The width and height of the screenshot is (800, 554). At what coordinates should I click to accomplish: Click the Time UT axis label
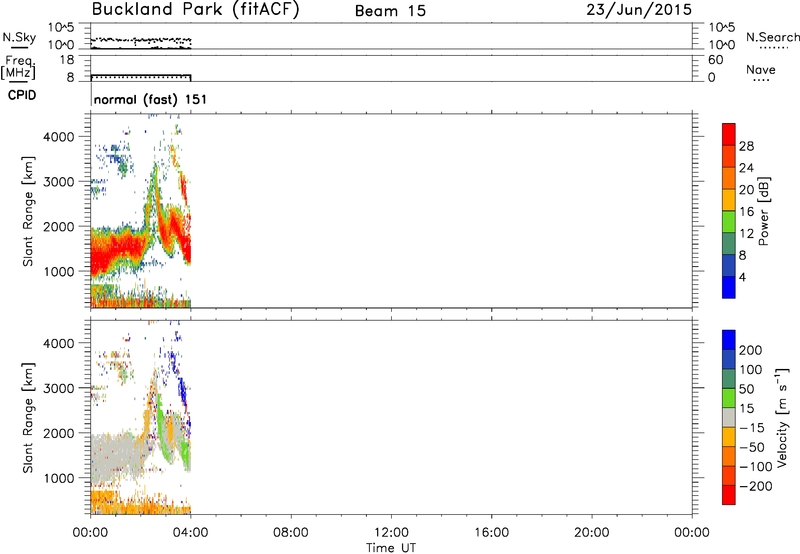click(x=391, y=548)
